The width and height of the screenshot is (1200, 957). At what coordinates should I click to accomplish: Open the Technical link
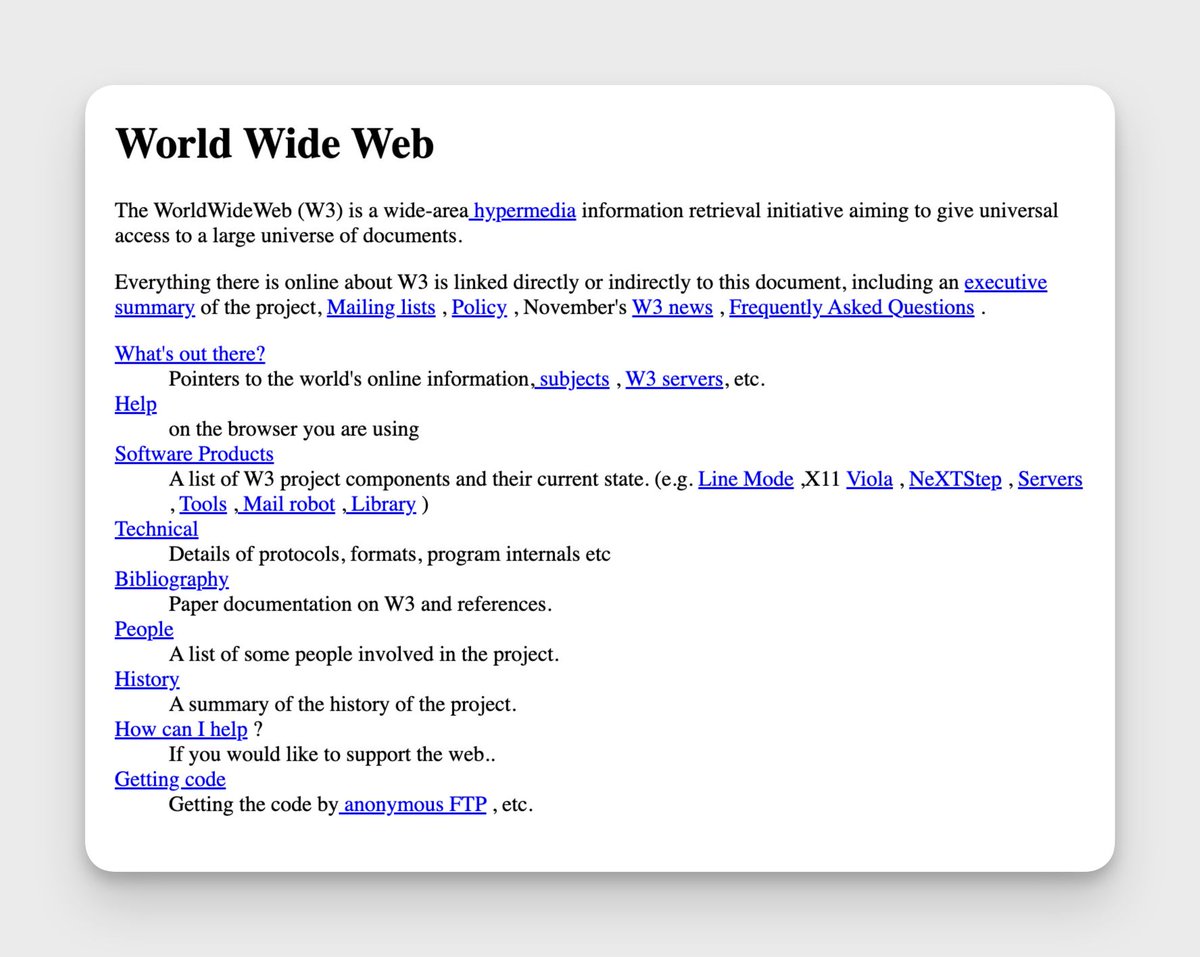coord(157,530)
